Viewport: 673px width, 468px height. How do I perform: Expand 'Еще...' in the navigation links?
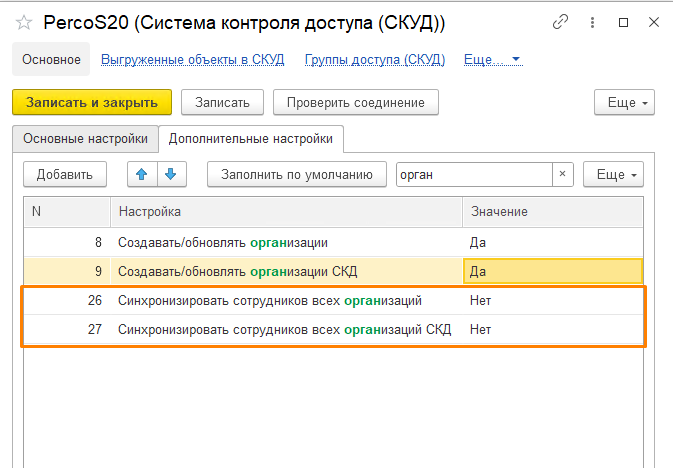pos(492,60)
